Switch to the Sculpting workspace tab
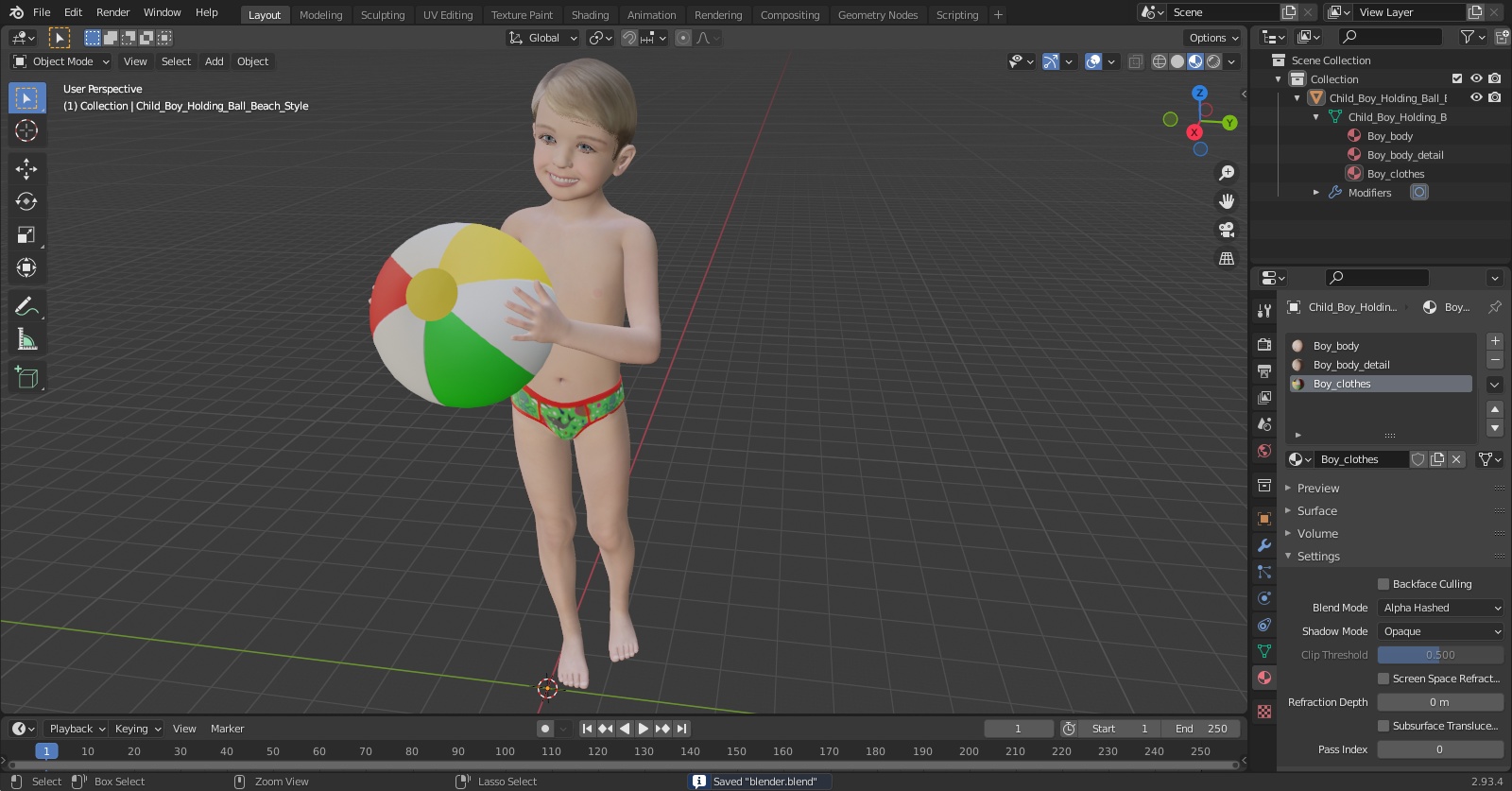The width and height of the screenshot is (1512, 791). pyautogui.click(x=383, y=15)
